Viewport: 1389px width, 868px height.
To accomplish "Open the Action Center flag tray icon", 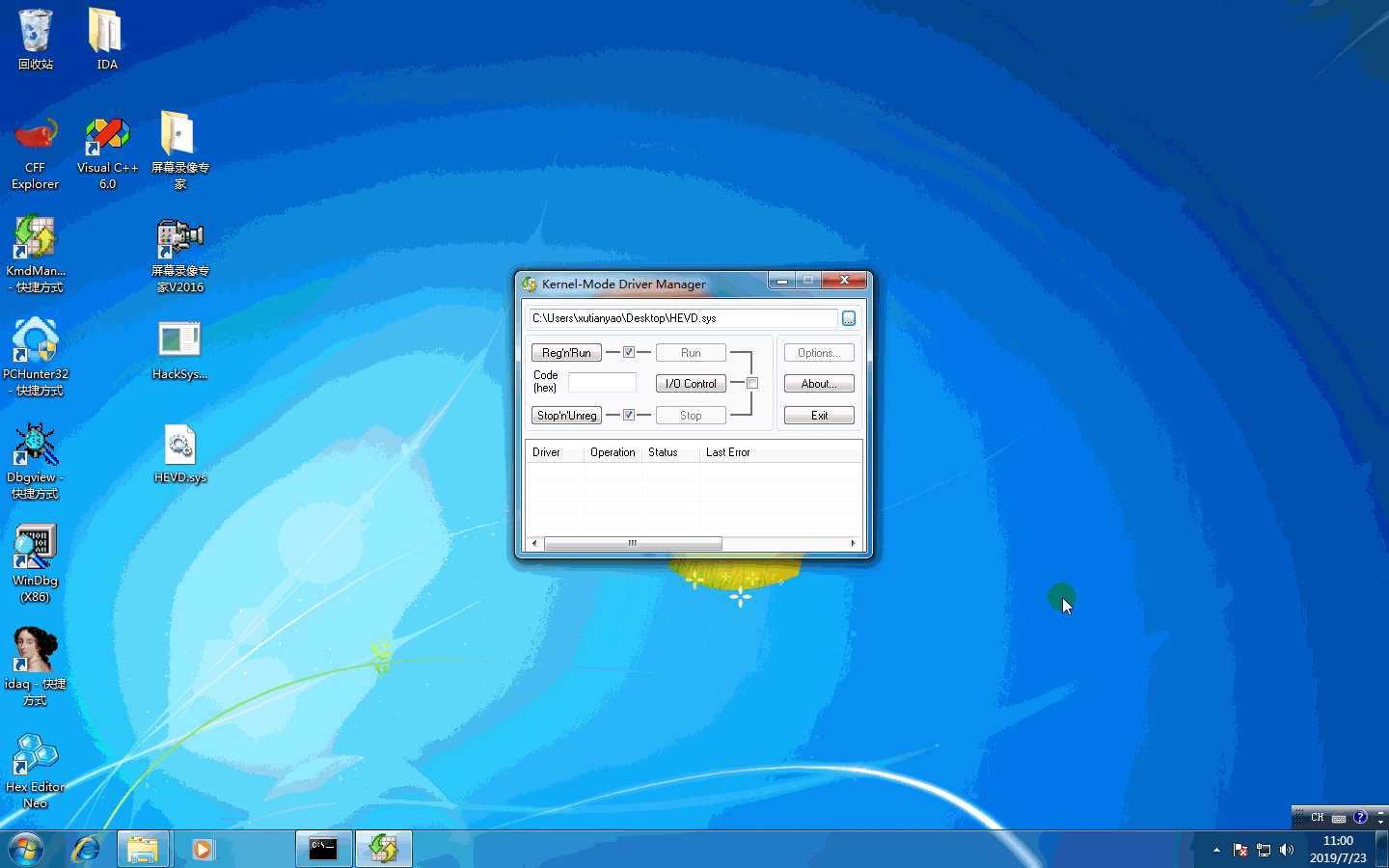I will [x=1240, y=850].
